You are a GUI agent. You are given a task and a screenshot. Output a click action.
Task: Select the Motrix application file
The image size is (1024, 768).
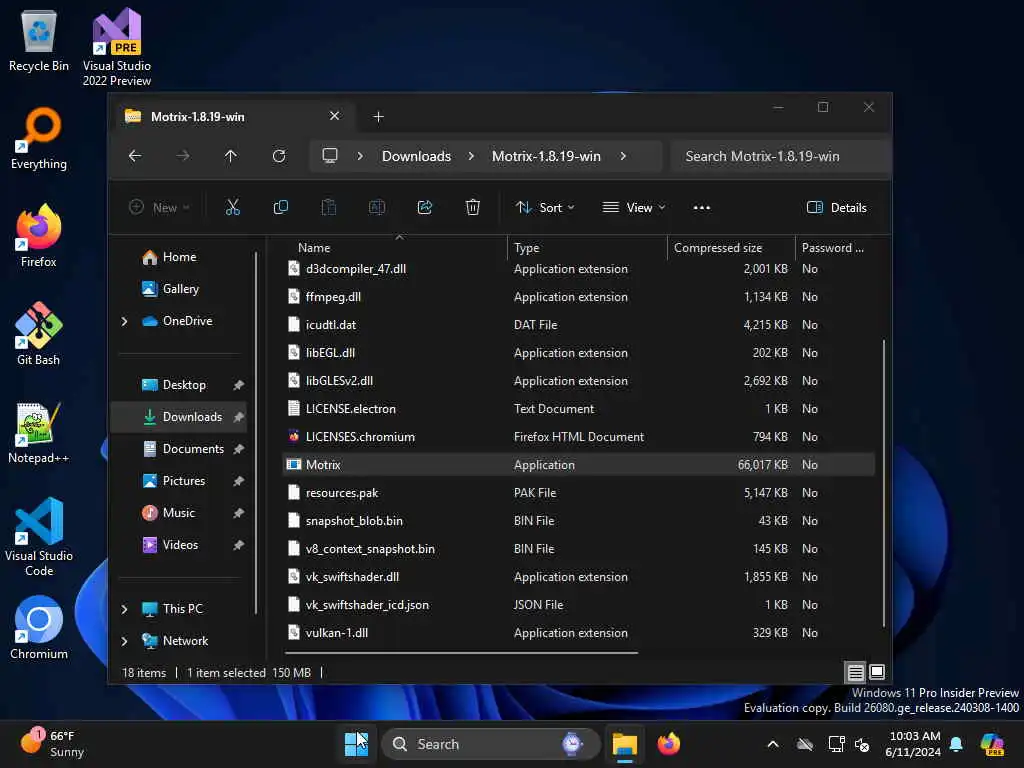point(578,464)
